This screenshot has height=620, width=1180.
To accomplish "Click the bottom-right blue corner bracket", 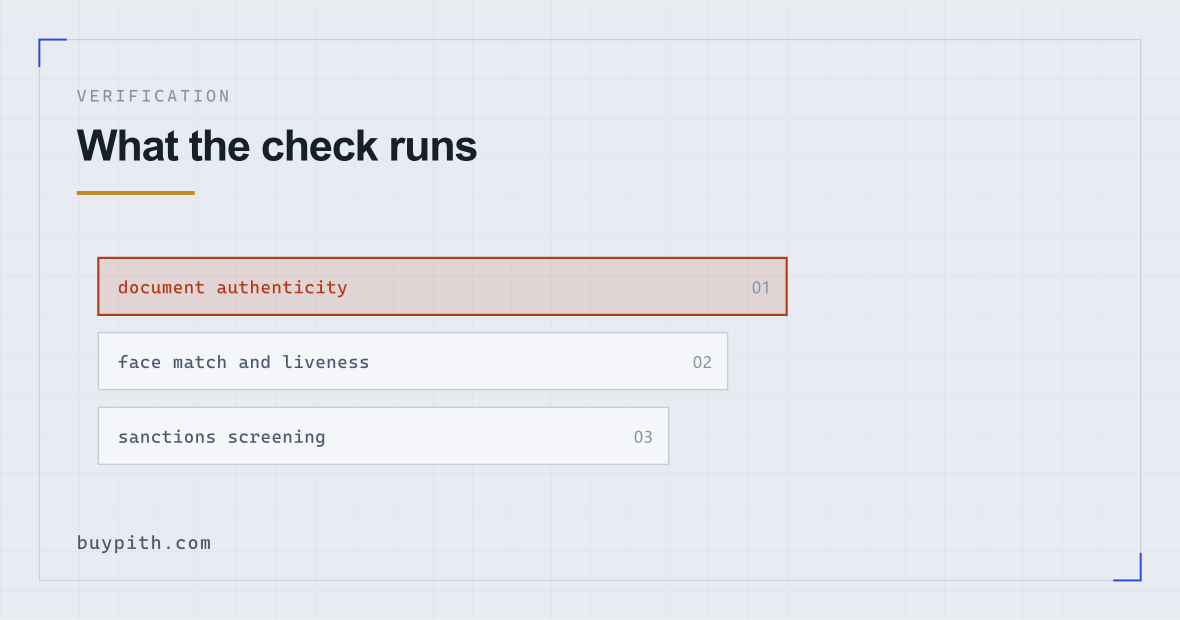I will [x=1127, y=567].
